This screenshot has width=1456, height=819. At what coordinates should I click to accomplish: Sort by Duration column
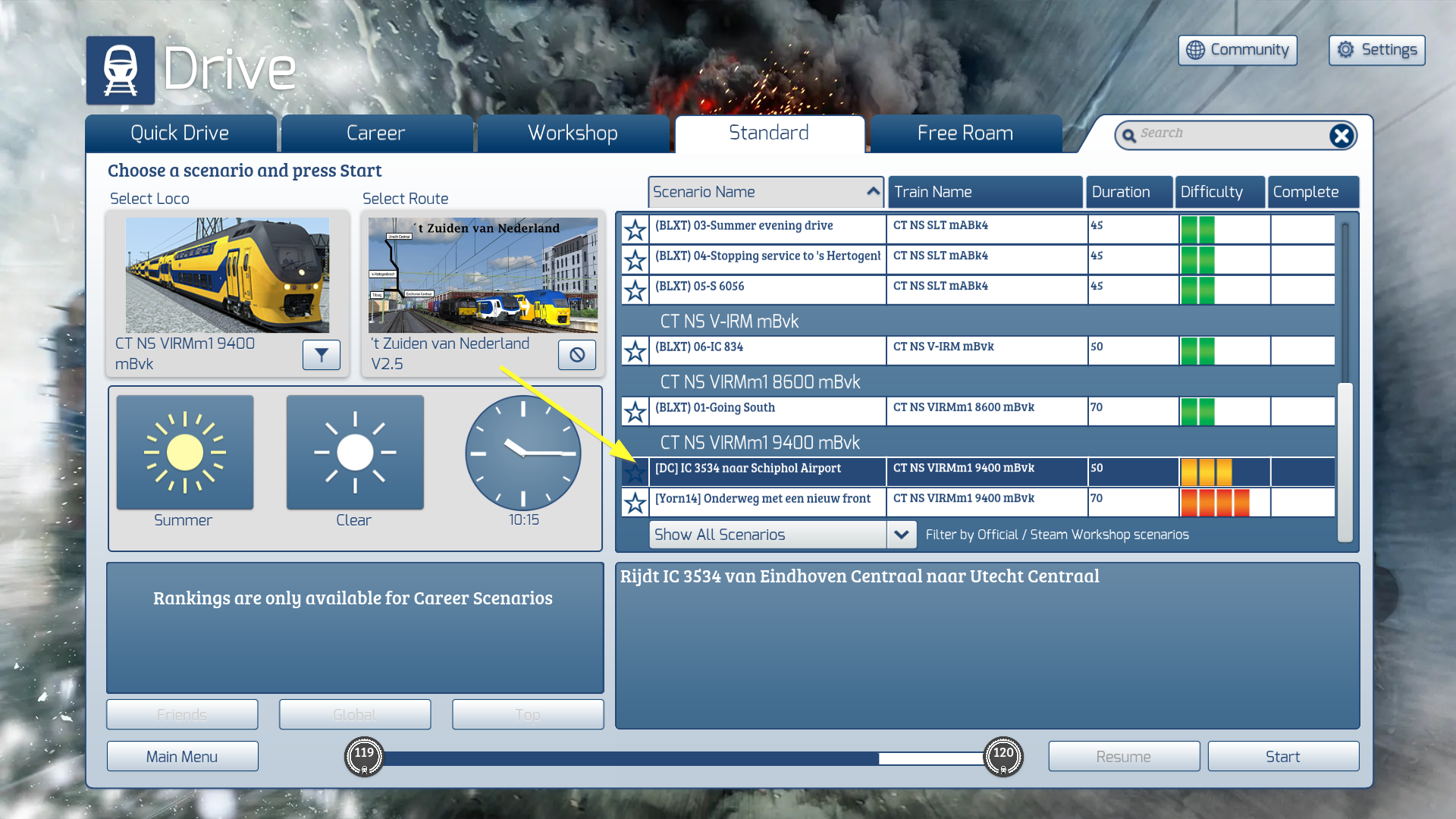point(1129,193)
